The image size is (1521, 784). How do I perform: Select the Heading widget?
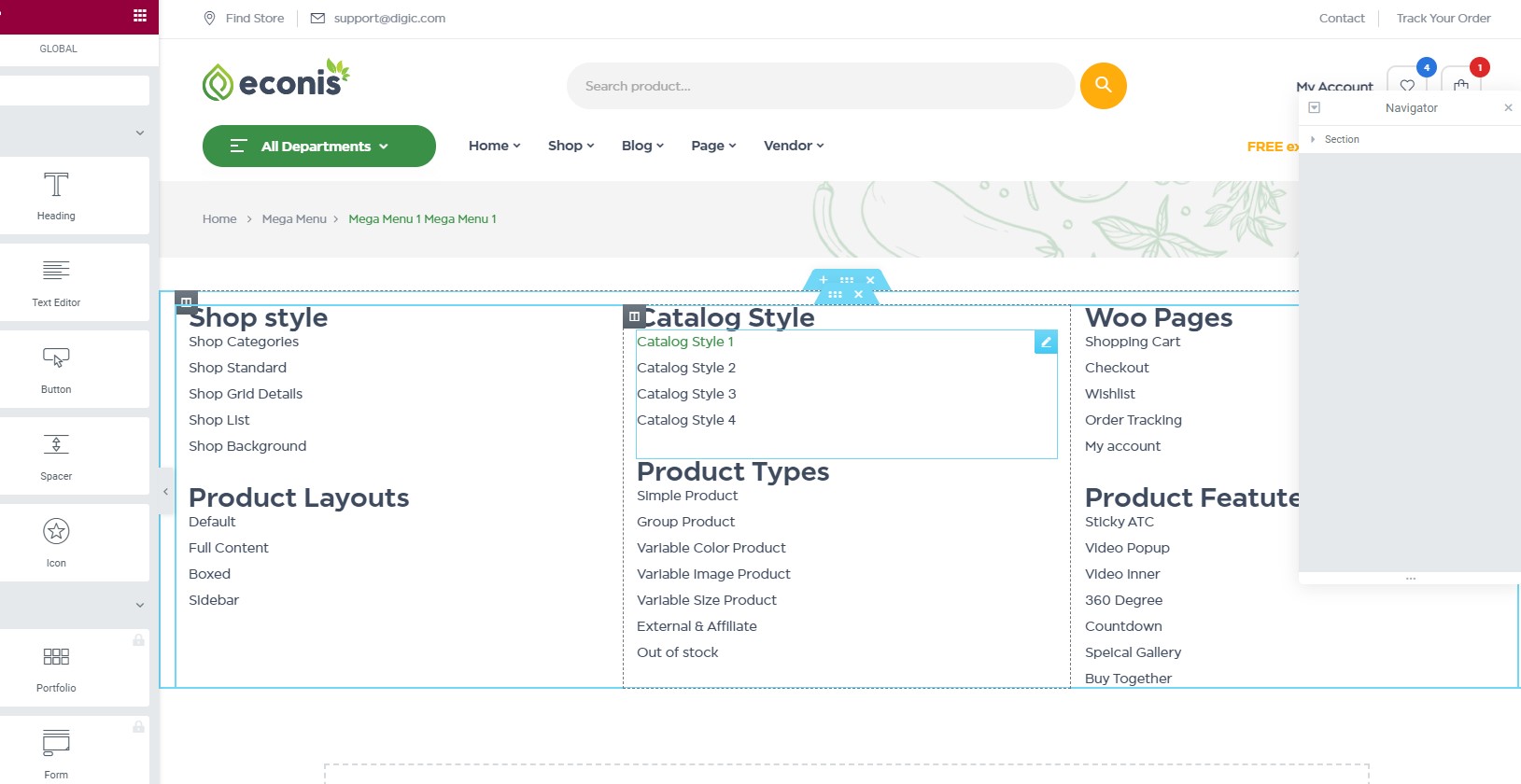(x=56, y=195)
